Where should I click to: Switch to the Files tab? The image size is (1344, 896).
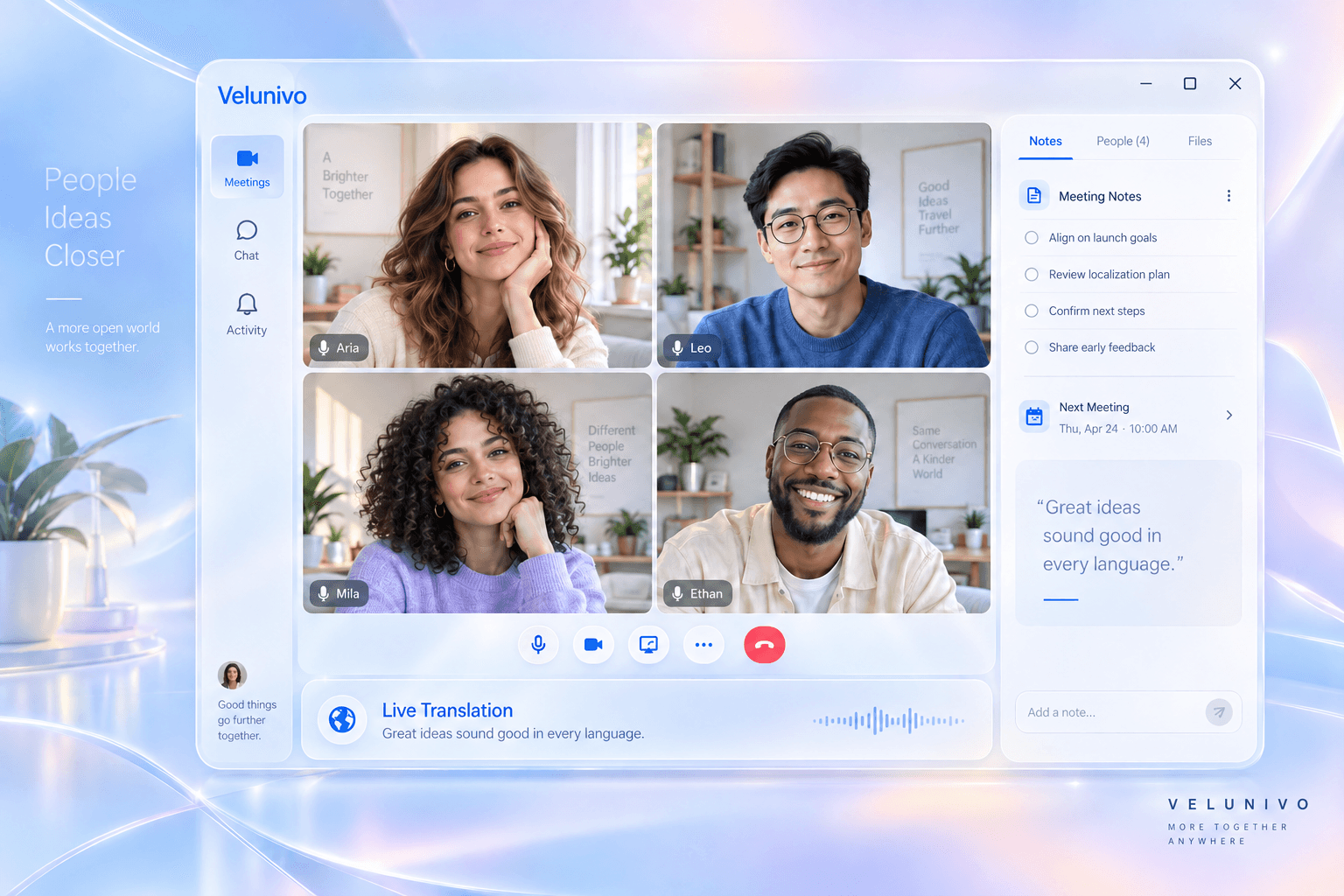[1200, 141]
